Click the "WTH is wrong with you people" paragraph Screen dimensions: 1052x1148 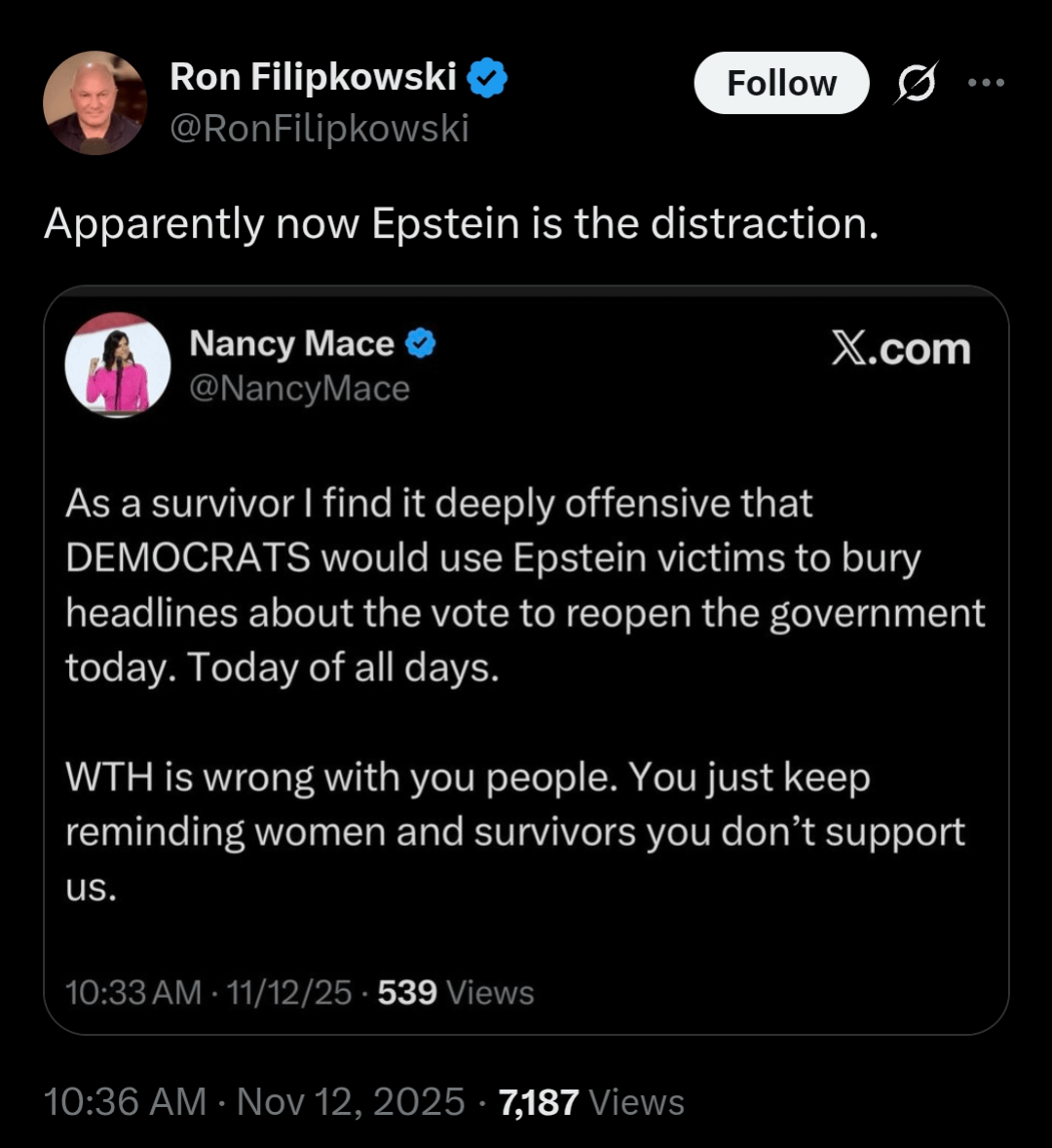515,831
